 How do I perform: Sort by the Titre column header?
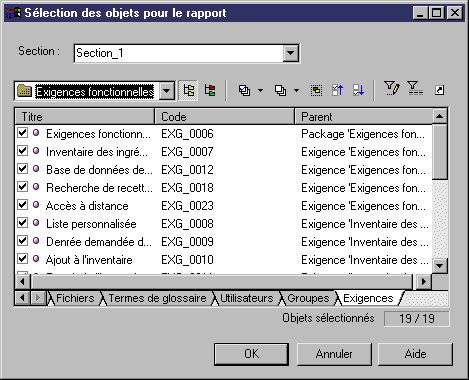tap(85, 117)
